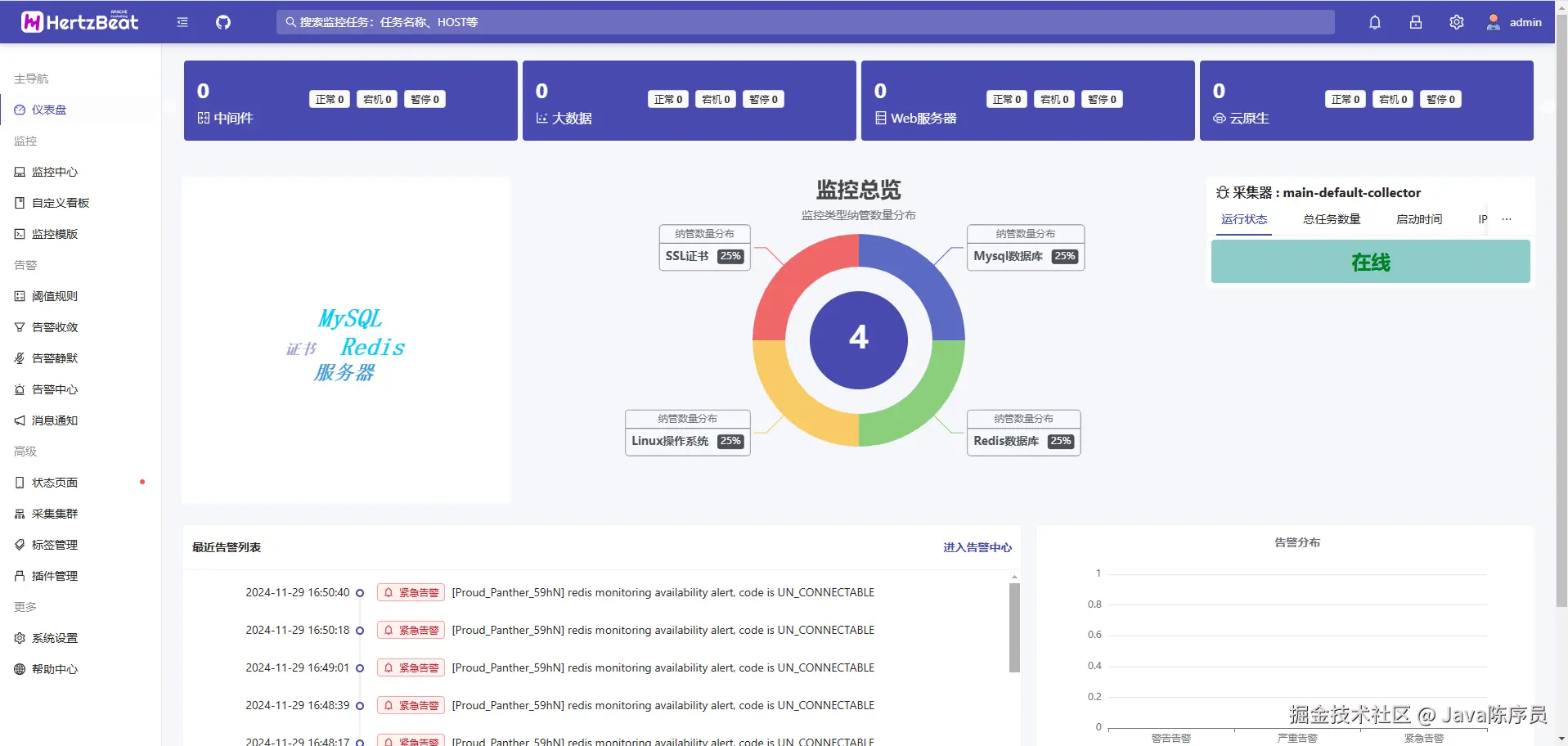Click the alert list scrollbar
1568x746 pixels.
(1014, 627)
